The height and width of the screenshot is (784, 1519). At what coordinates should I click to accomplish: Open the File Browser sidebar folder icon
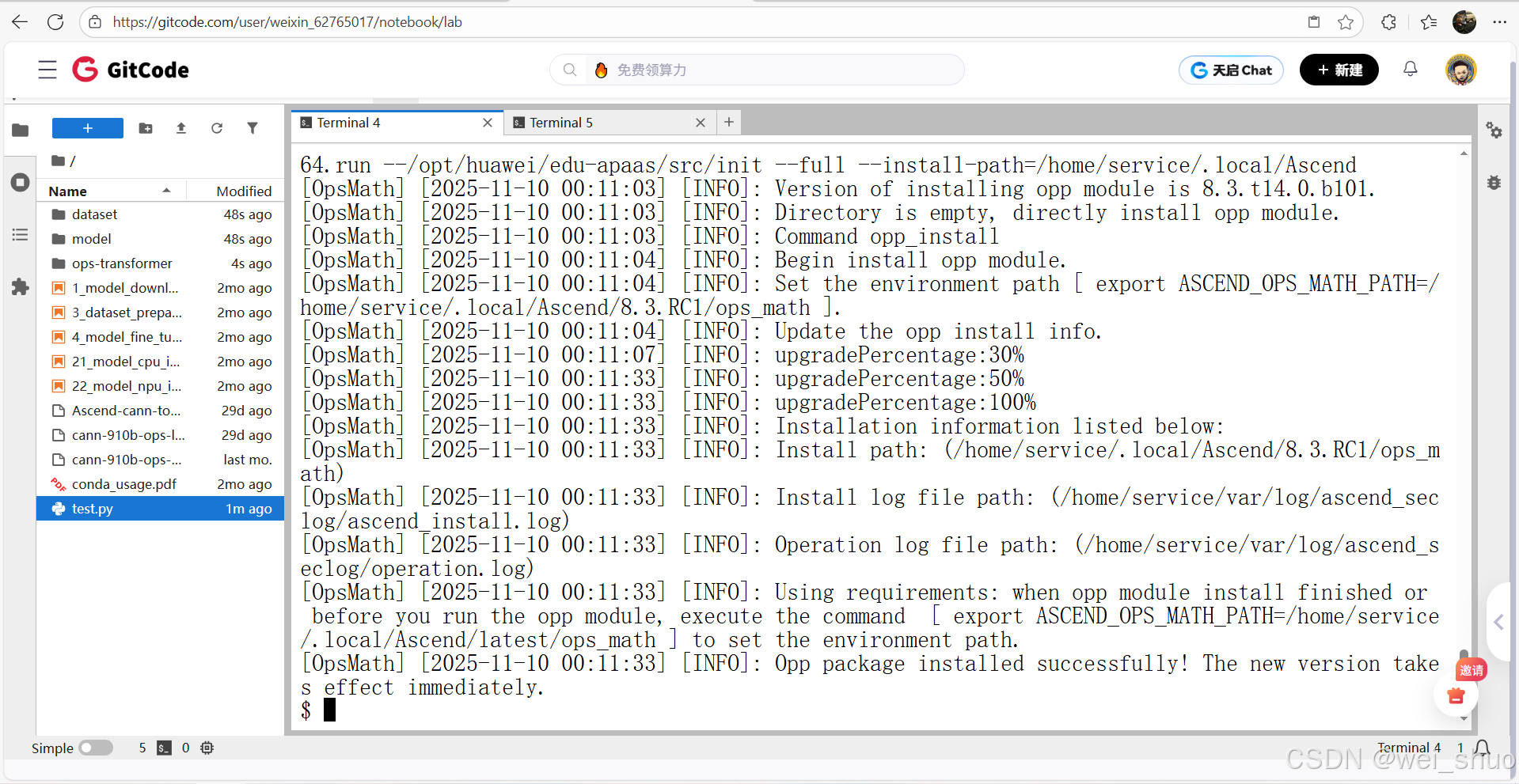pos(21,130)
